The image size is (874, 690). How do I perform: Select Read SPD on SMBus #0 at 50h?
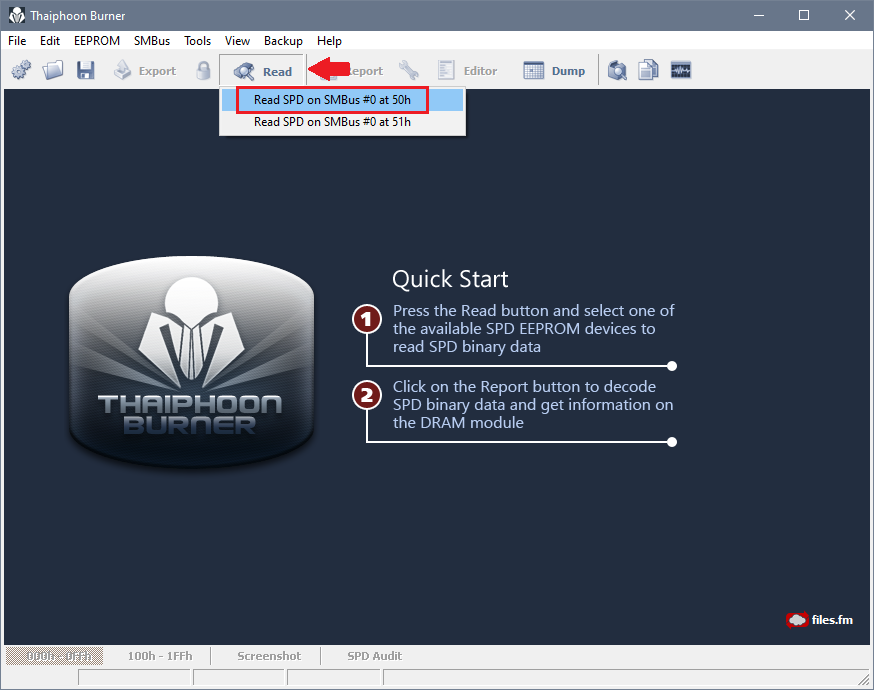tap(342, 100)
